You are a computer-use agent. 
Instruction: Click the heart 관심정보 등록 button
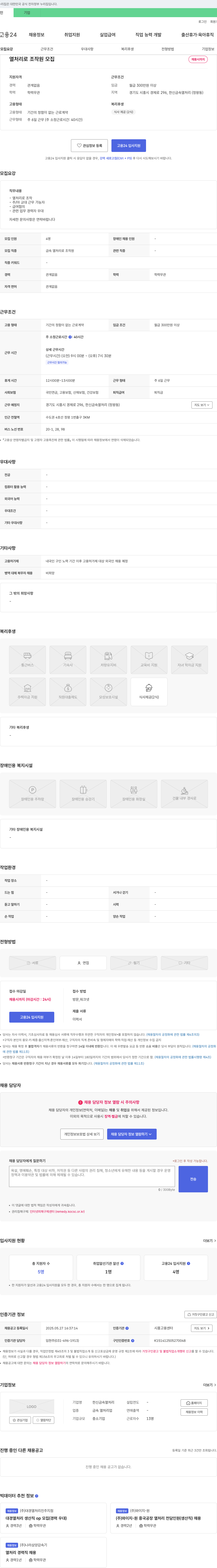coord(89,145)
